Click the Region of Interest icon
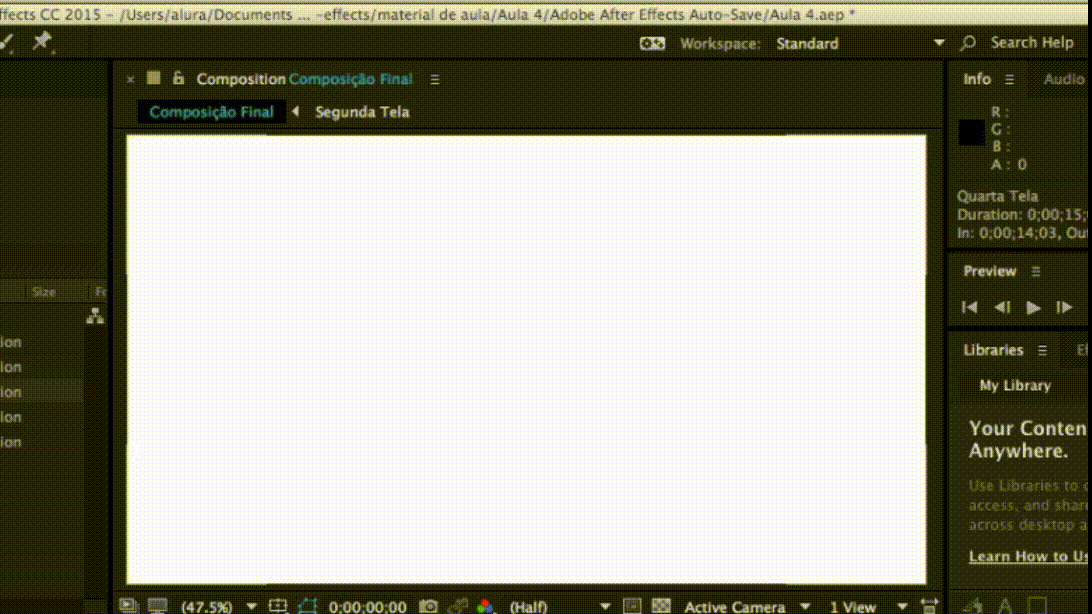 (x=632, y=606)
